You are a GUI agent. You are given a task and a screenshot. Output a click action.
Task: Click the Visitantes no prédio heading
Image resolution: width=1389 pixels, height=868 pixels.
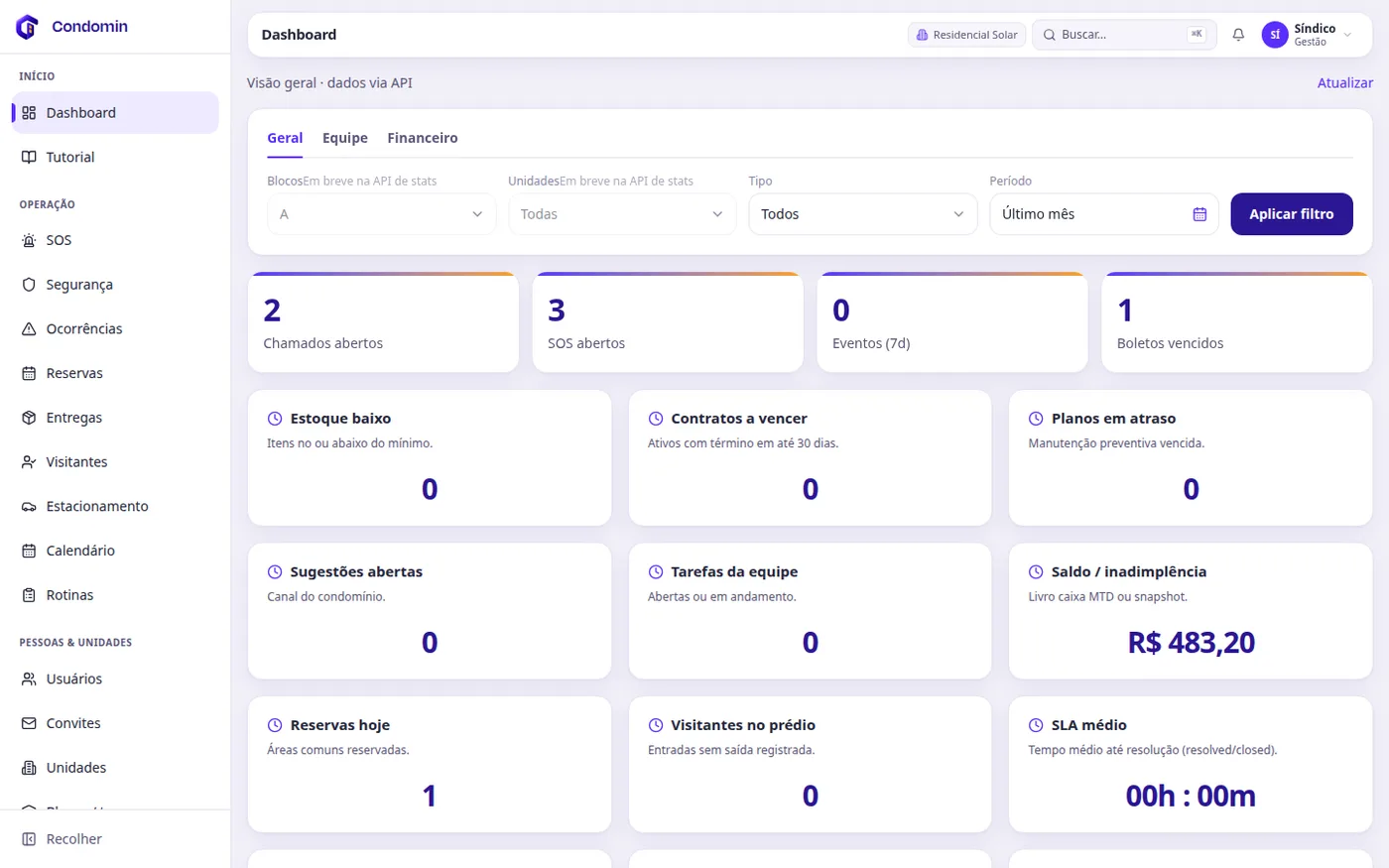point(743,725)
